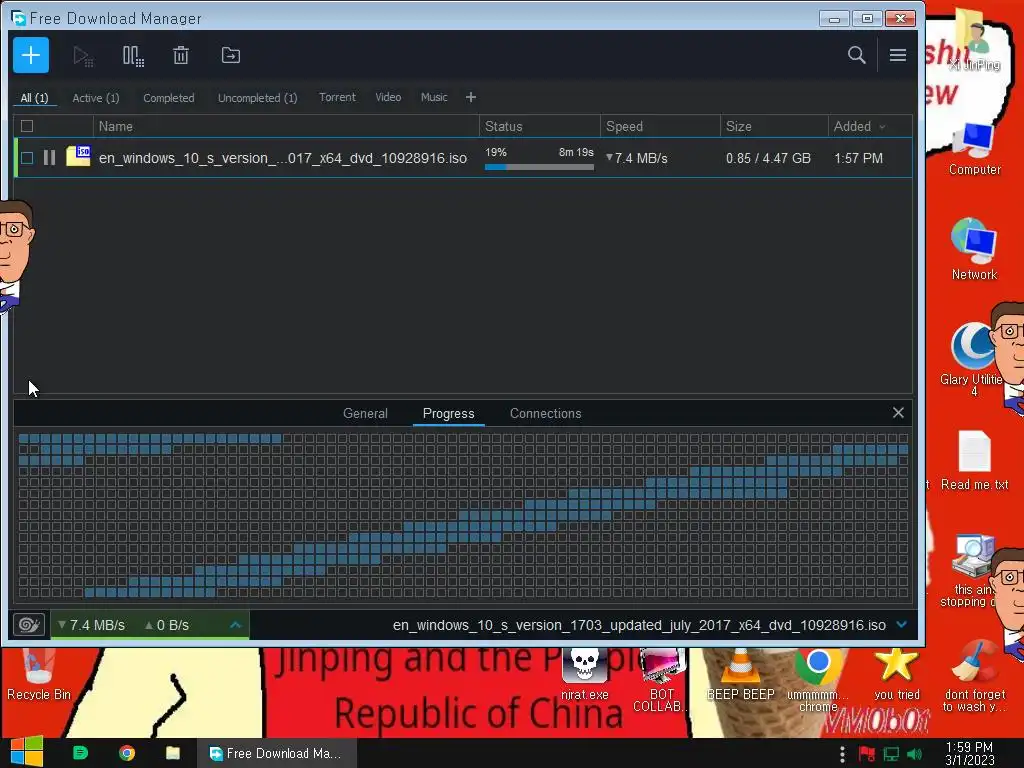
Task: Open File Explorer from the taskbar
Action: coord(173,753)
